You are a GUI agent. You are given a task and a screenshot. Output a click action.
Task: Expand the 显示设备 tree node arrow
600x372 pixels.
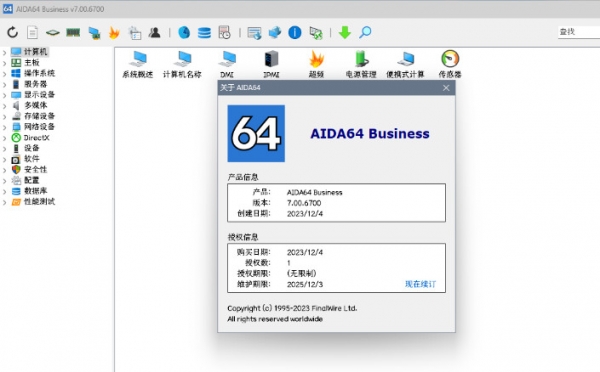tap(5, 95)
